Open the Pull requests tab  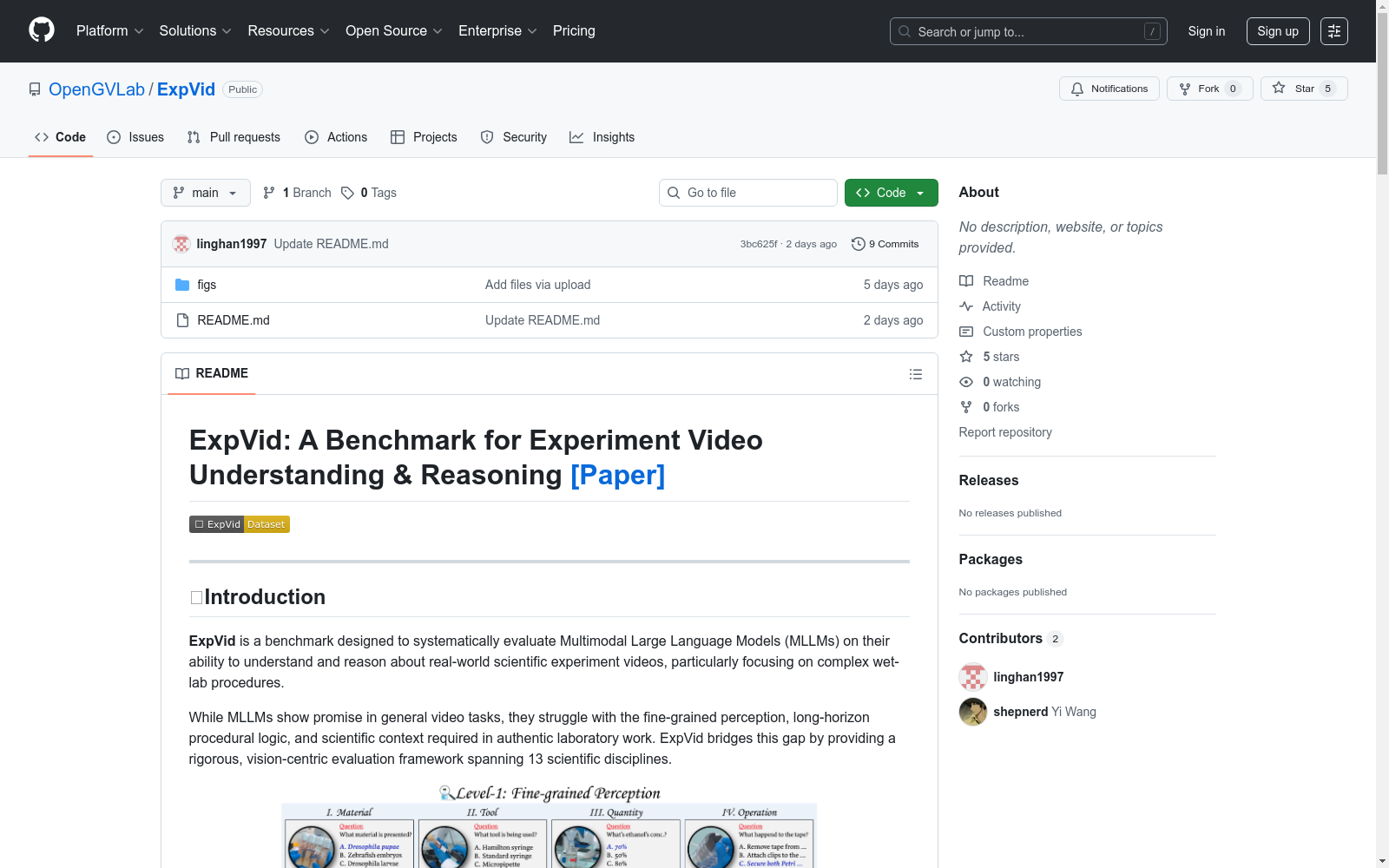[x=234, y=137]
